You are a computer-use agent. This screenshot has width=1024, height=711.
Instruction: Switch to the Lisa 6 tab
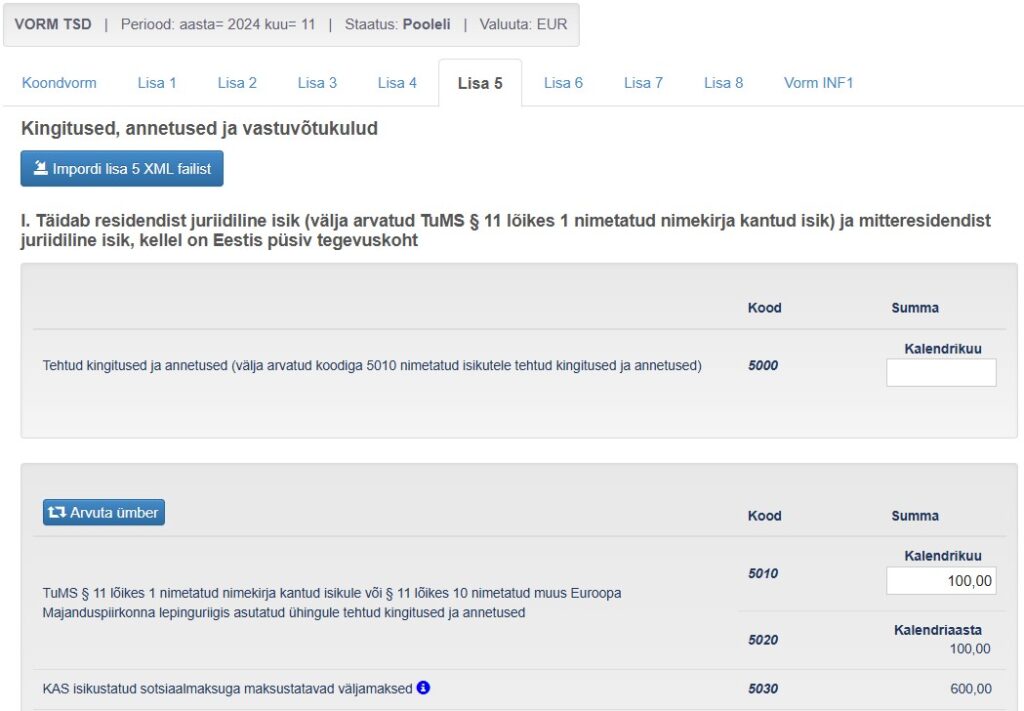[x=563, y=83]
